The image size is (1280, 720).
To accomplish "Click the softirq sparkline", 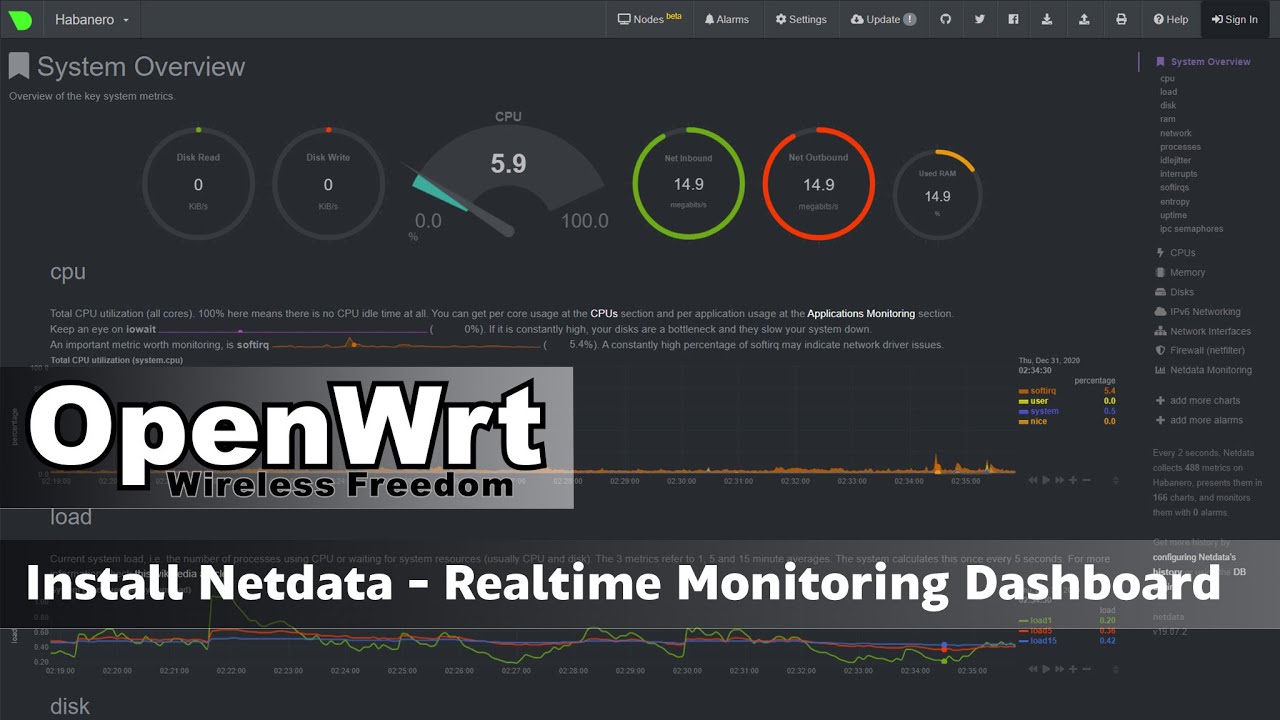I will [406, 344].
